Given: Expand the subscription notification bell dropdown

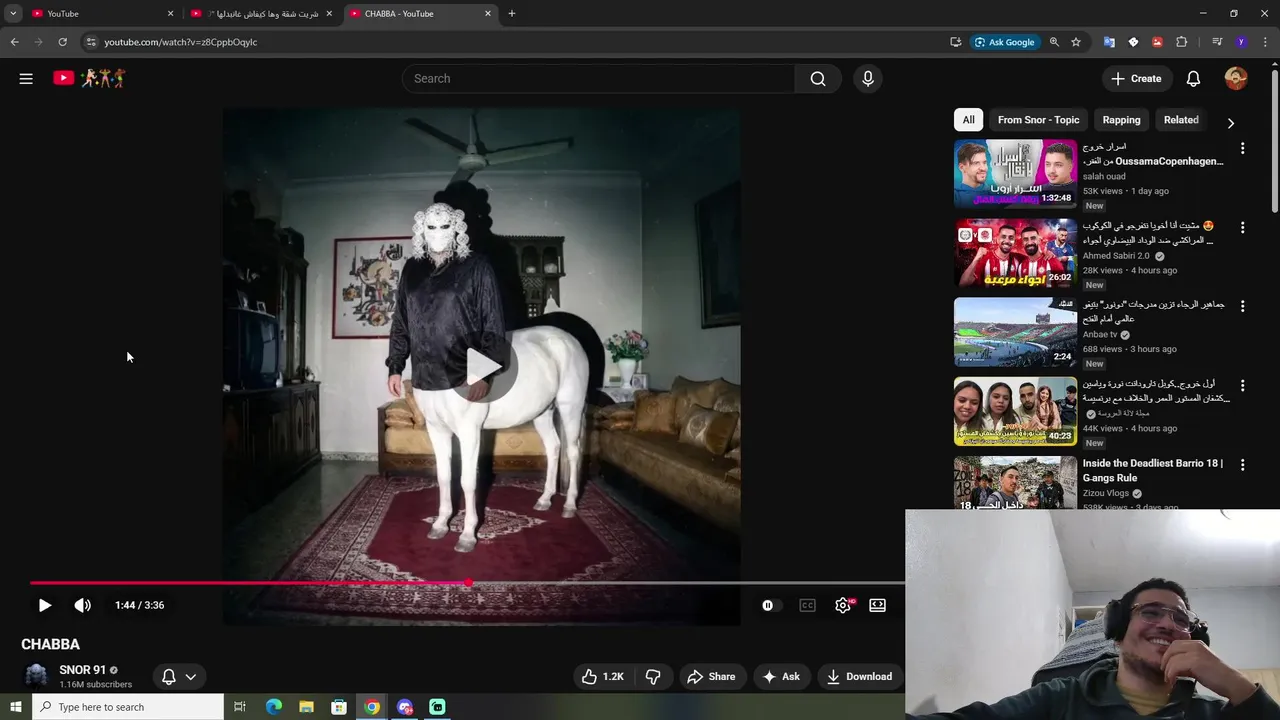Looking at the screenshot, I should (179, 677).
